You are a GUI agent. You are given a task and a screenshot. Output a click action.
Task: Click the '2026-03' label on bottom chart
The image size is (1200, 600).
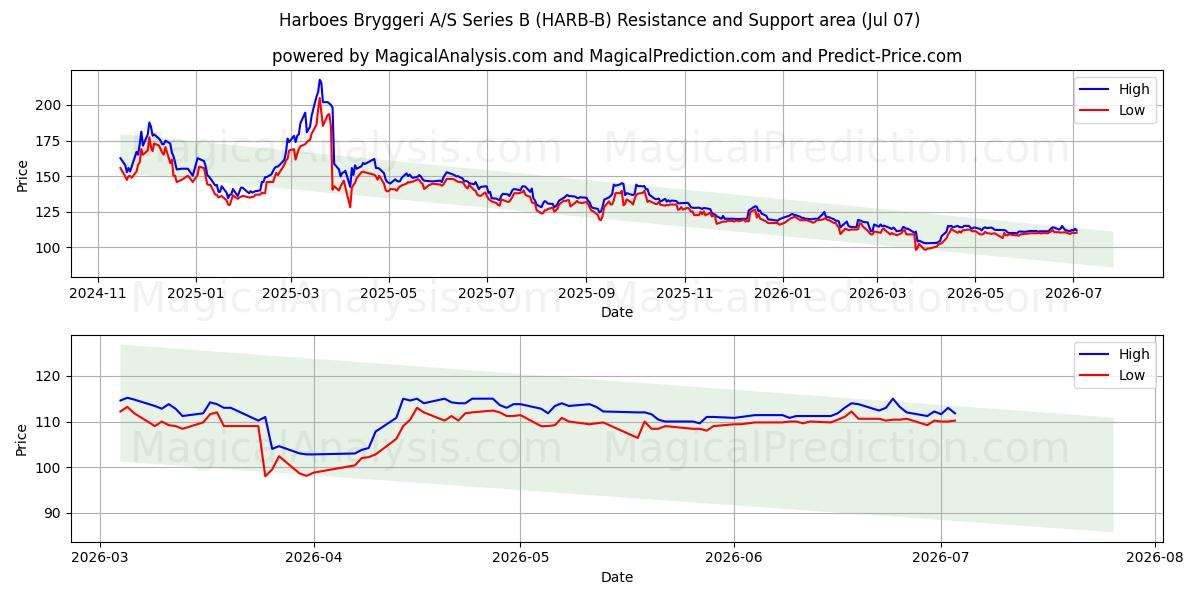98,559
